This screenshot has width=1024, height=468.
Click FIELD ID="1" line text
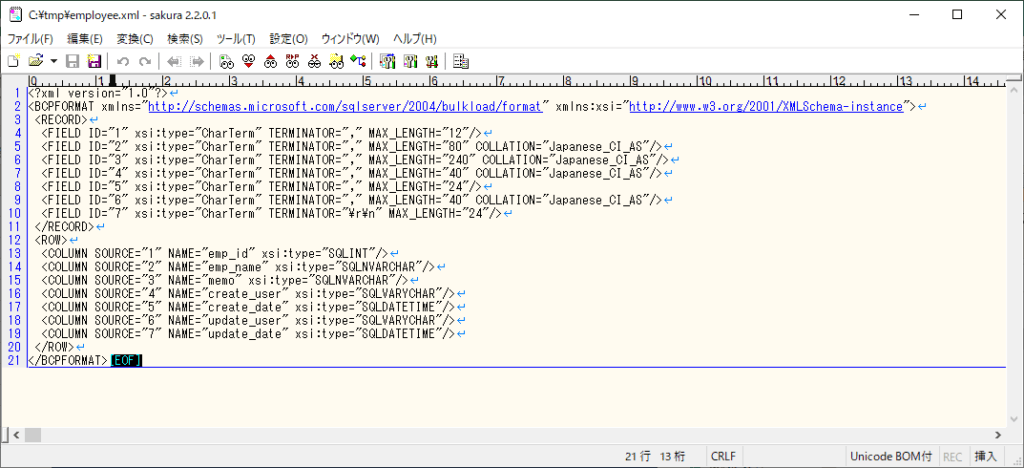pos(261,133)
